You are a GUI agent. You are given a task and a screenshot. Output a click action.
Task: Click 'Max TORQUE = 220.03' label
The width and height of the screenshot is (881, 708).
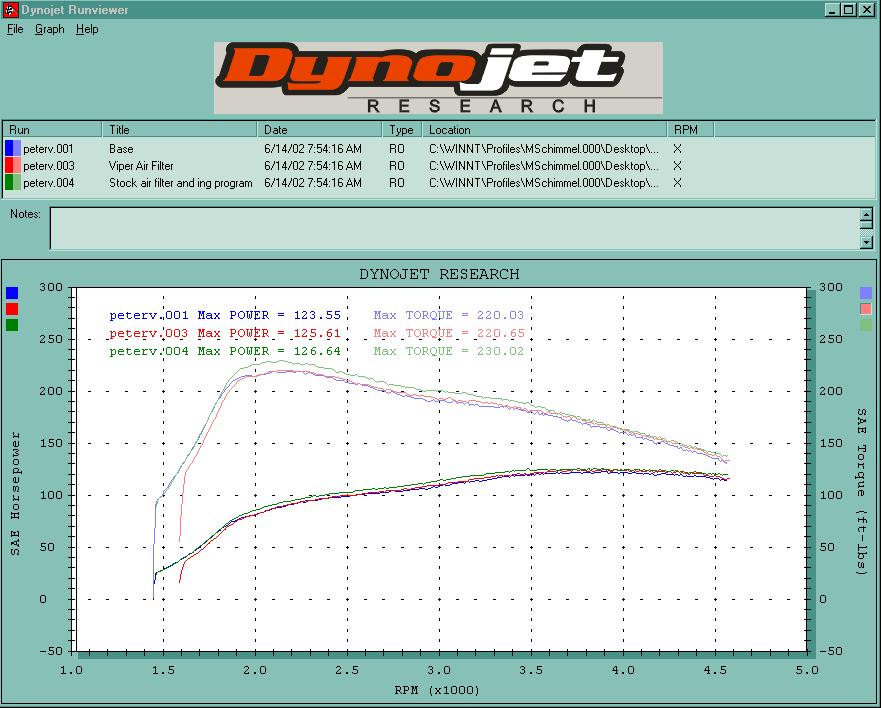[448, 315]
